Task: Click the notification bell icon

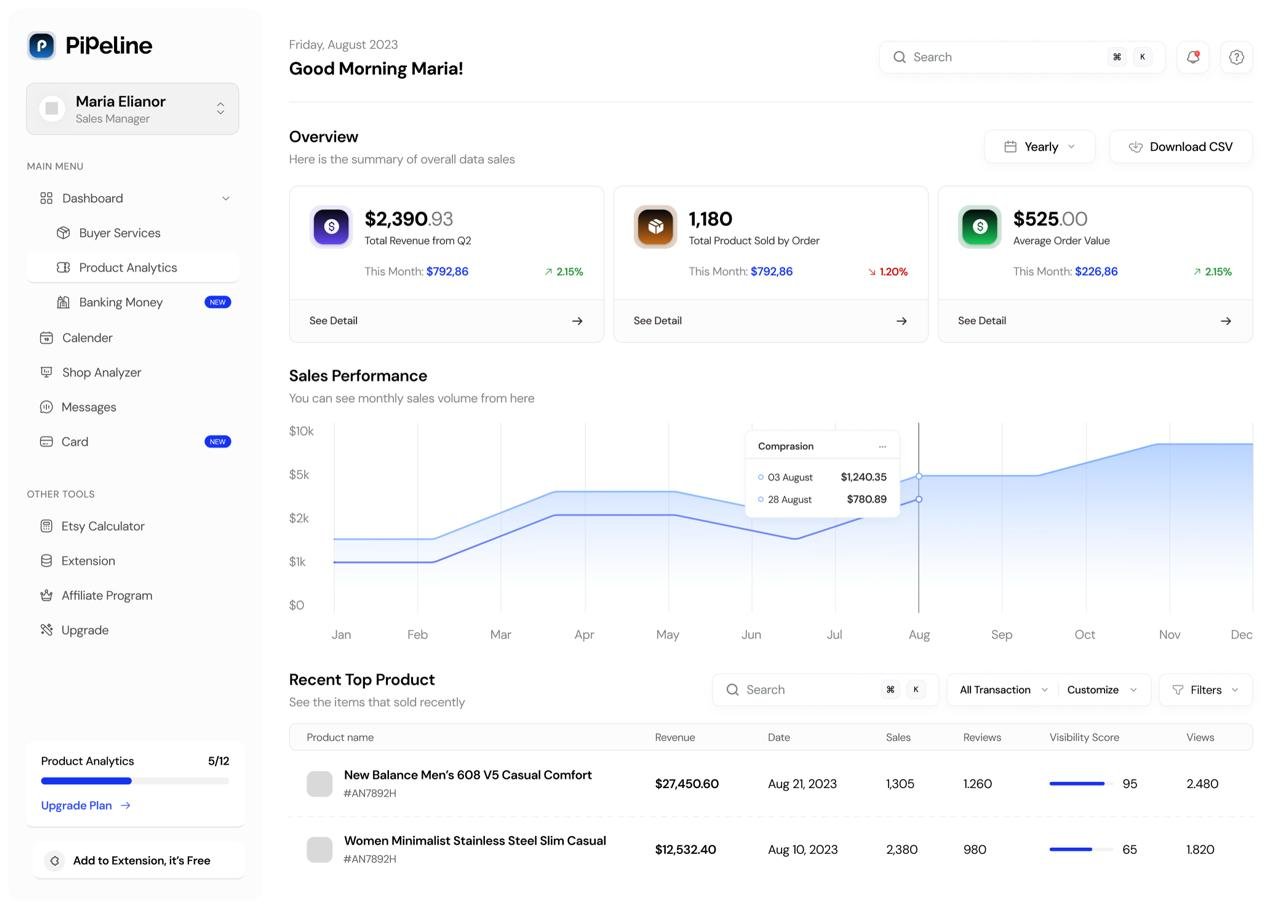Action: coord(1192,57)
